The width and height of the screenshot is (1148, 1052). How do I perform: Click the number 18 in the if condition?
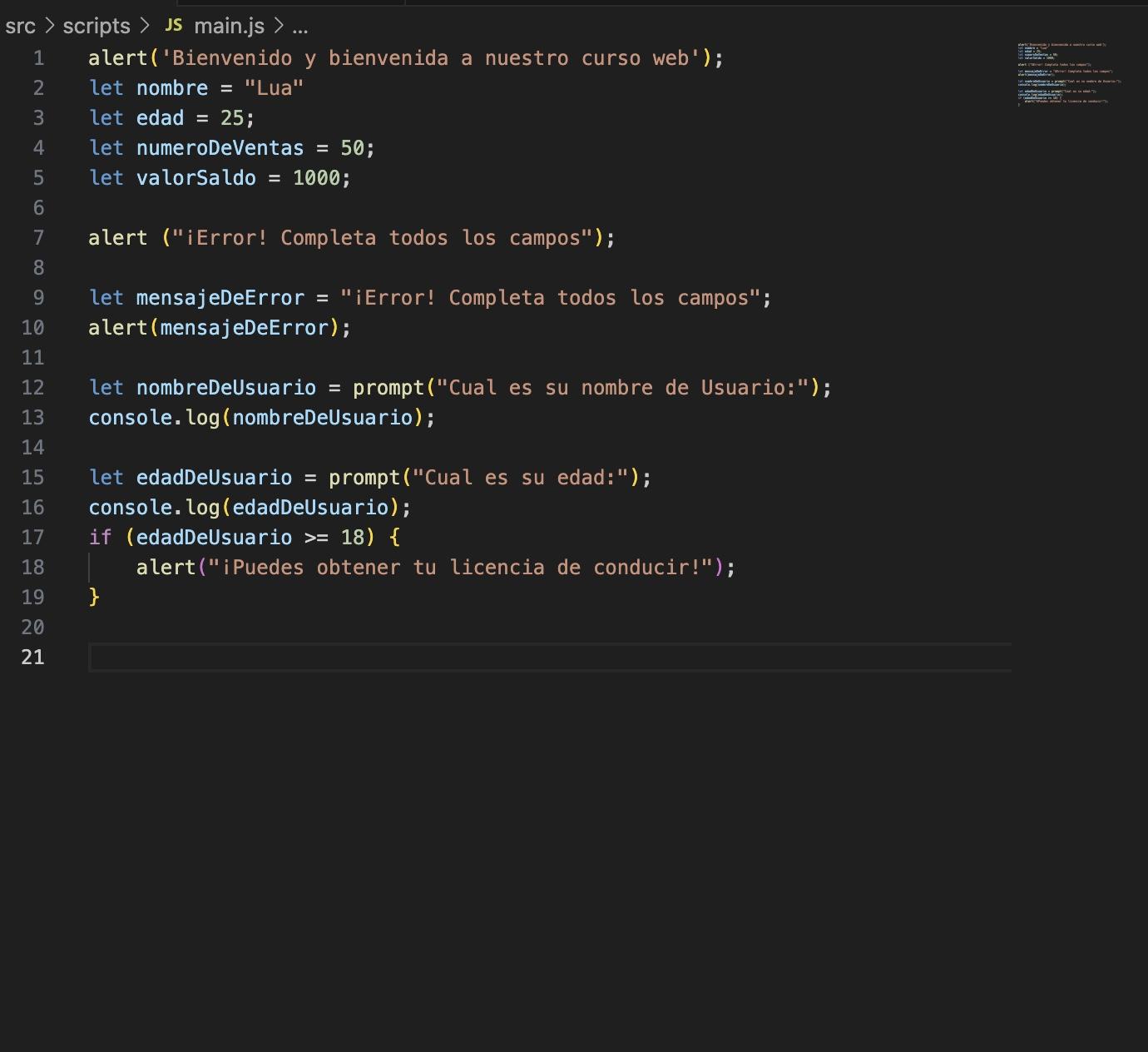click(353, 538)
